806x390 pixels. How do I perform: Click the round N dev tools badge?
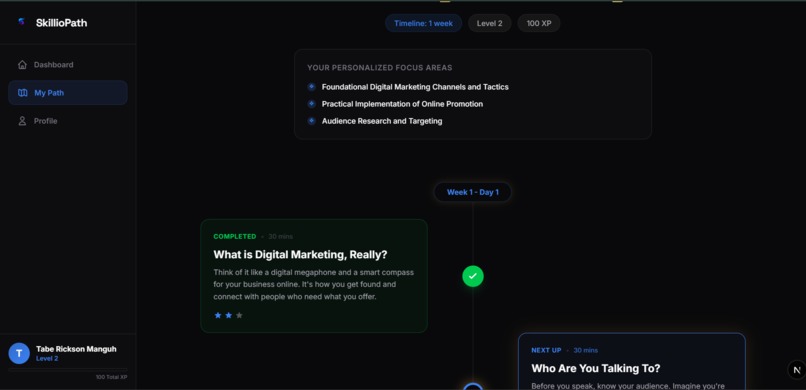click(x=797, y=370)
